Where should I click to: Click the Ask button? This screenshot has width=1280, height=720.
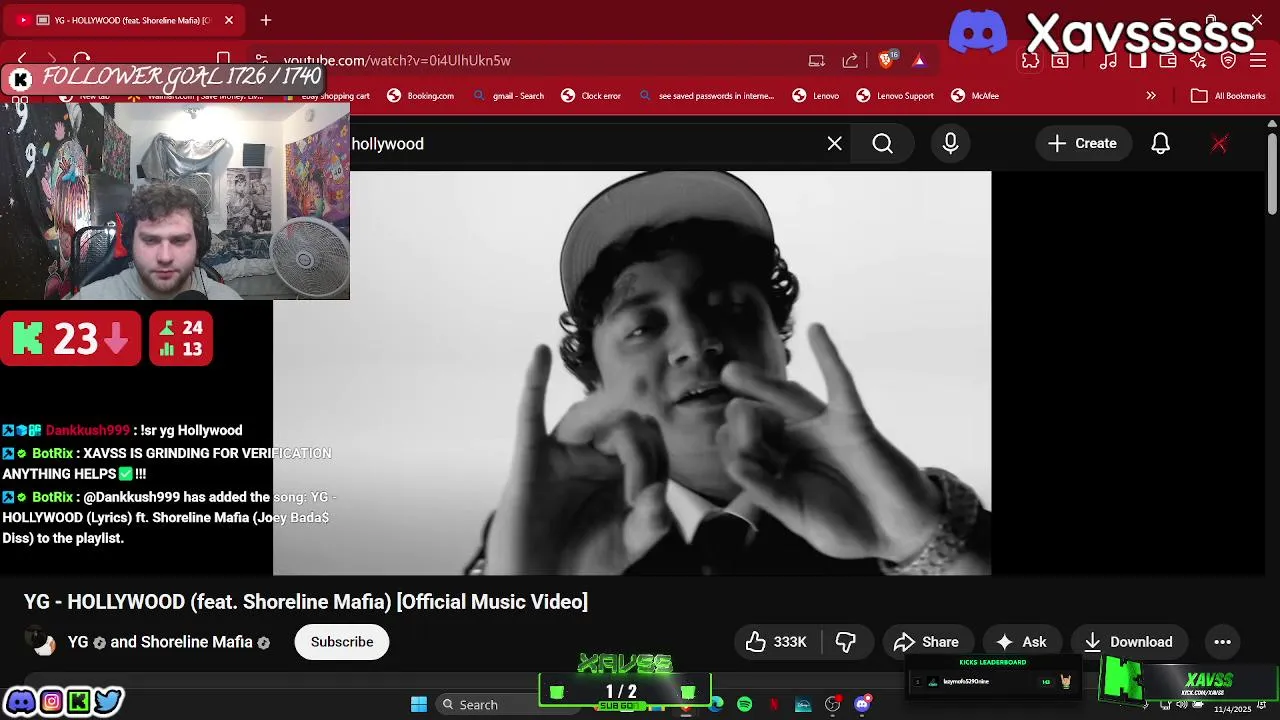click(1022, 642)
